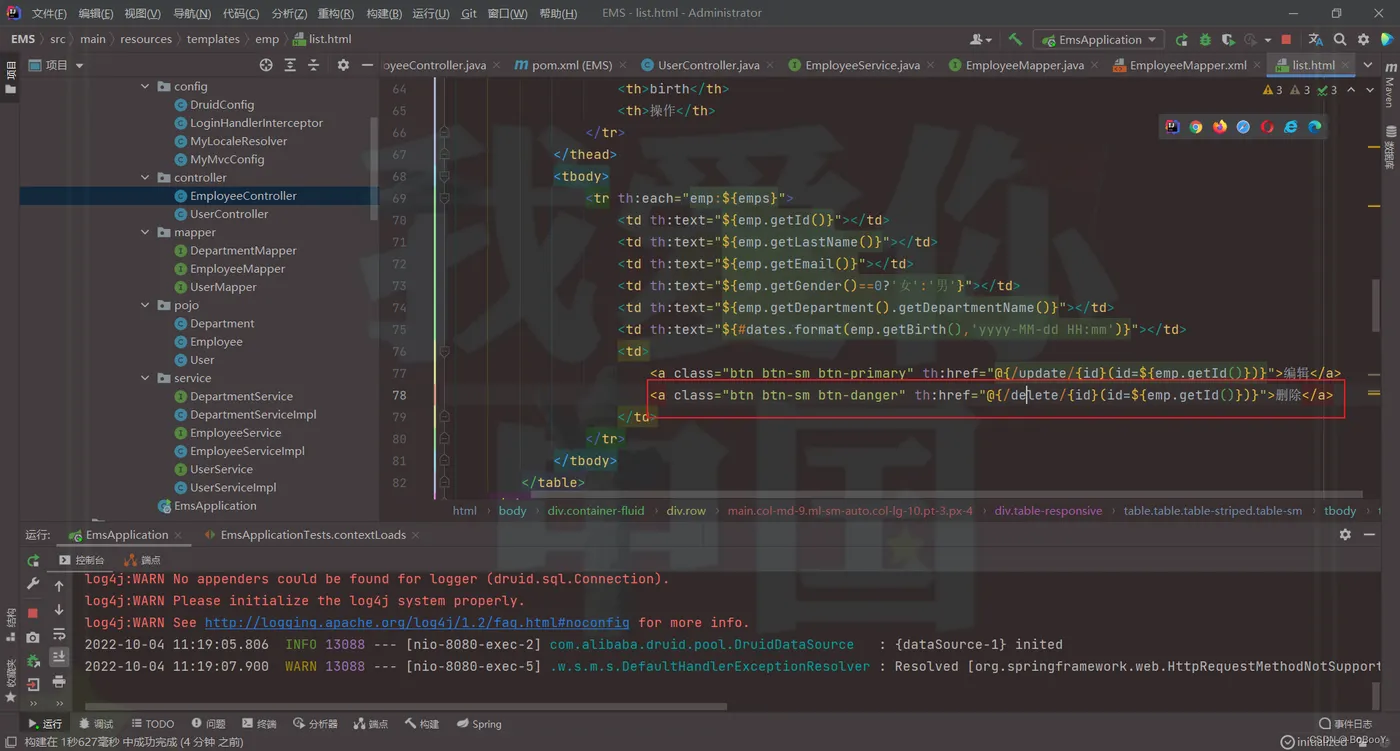Open in Edge browser icon
Image resolution: width=1400 pixels, height=751 pixels.
coord(1315,127)
